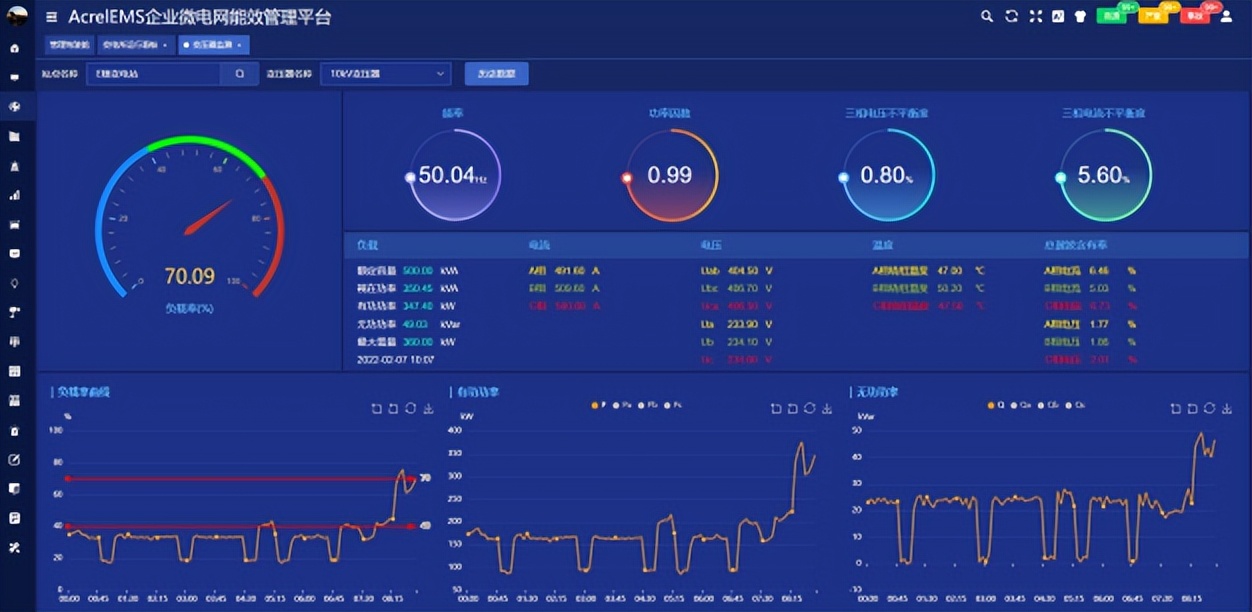Click the blue query button next to transformer dropdown
This screenshot has height=612, width=1252.
496,73
